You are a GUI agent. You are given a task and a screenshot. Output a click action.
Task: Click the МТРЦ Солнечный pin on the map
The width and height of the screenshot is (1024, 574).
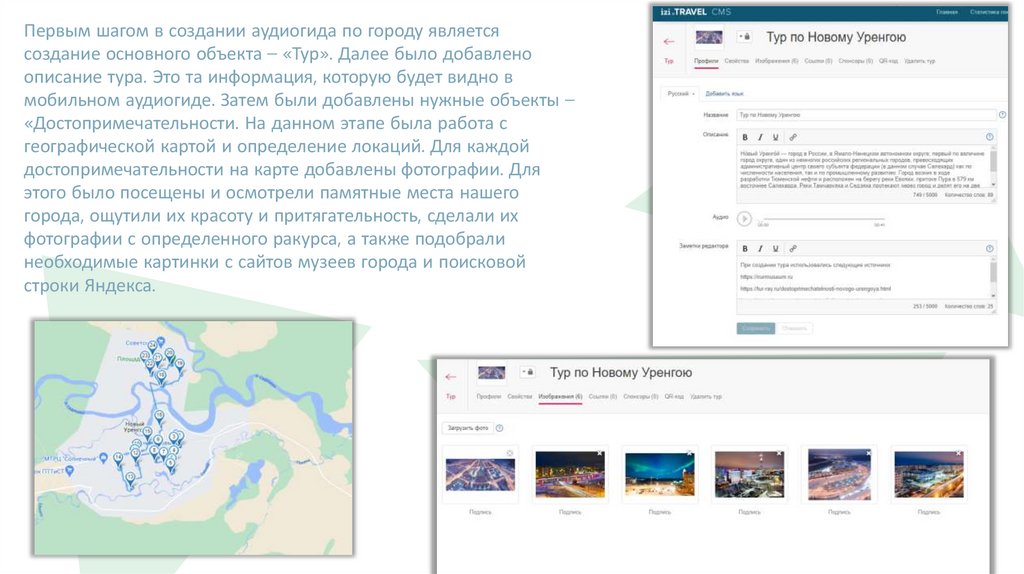click(104, 458)
